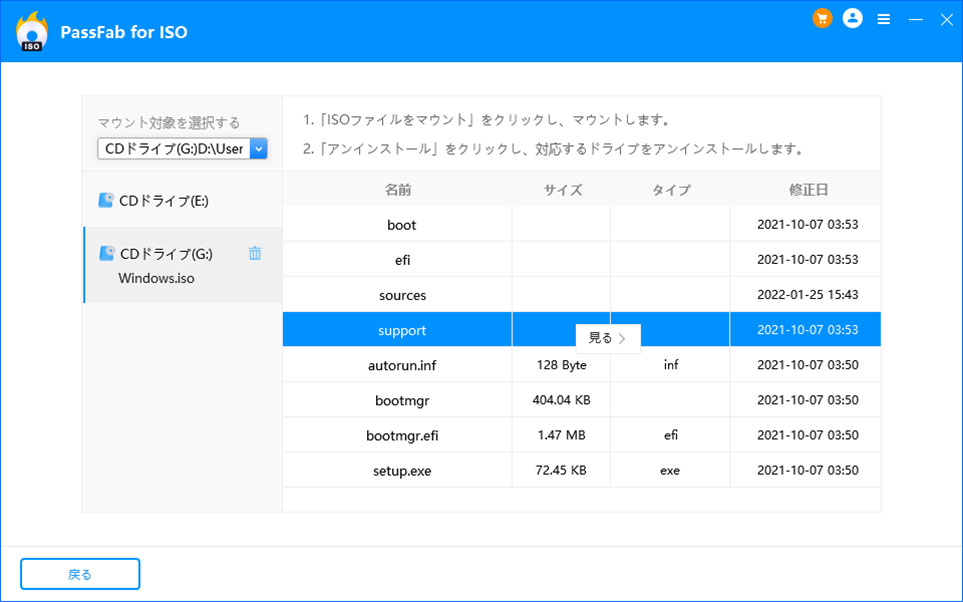
Task: Minimize the PassFab window
Action: pos(915,20)
